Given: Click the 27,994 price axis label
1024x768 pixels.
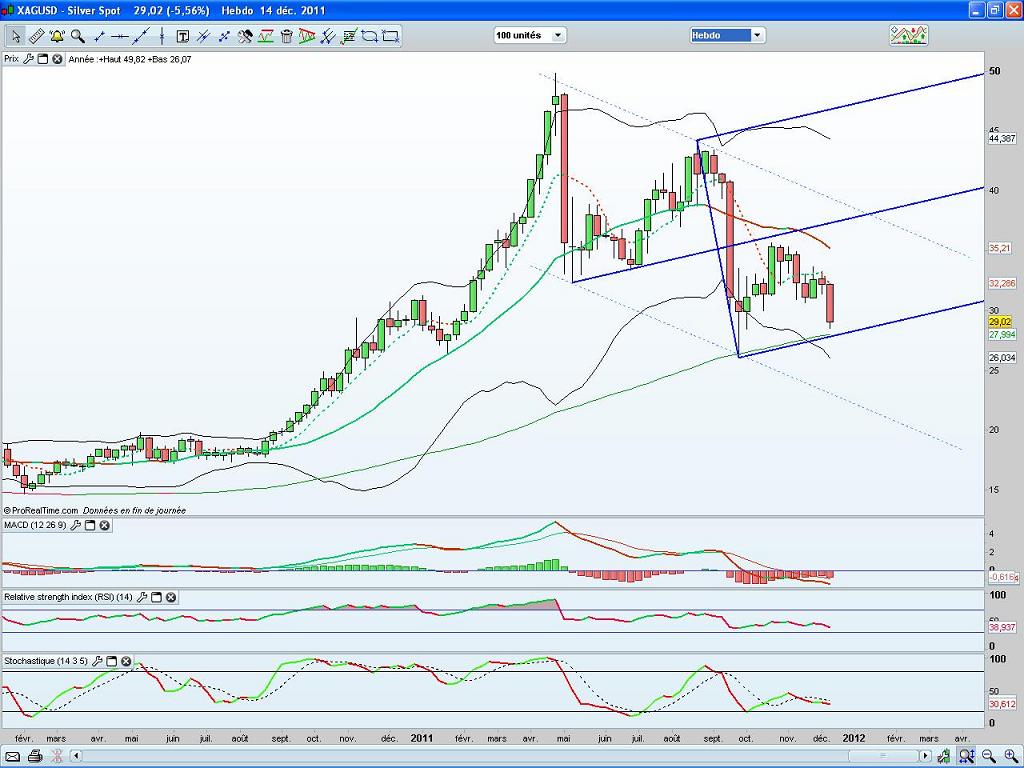Looking at the screenshot, I should pos(1002,334).
